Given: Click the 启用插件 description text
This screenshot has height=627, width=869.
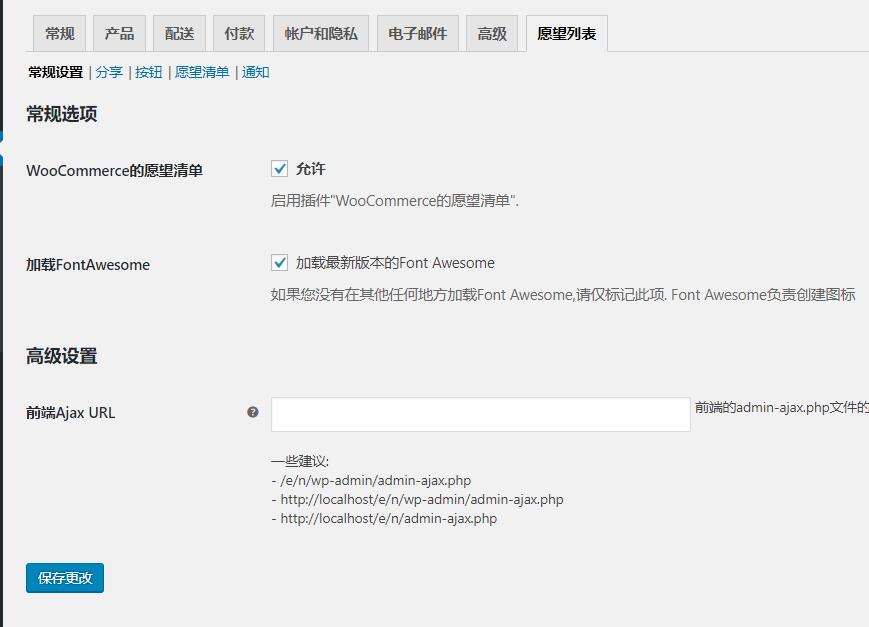Looking at the screenshot, I should pyautogui.click(x=395, y=201).
